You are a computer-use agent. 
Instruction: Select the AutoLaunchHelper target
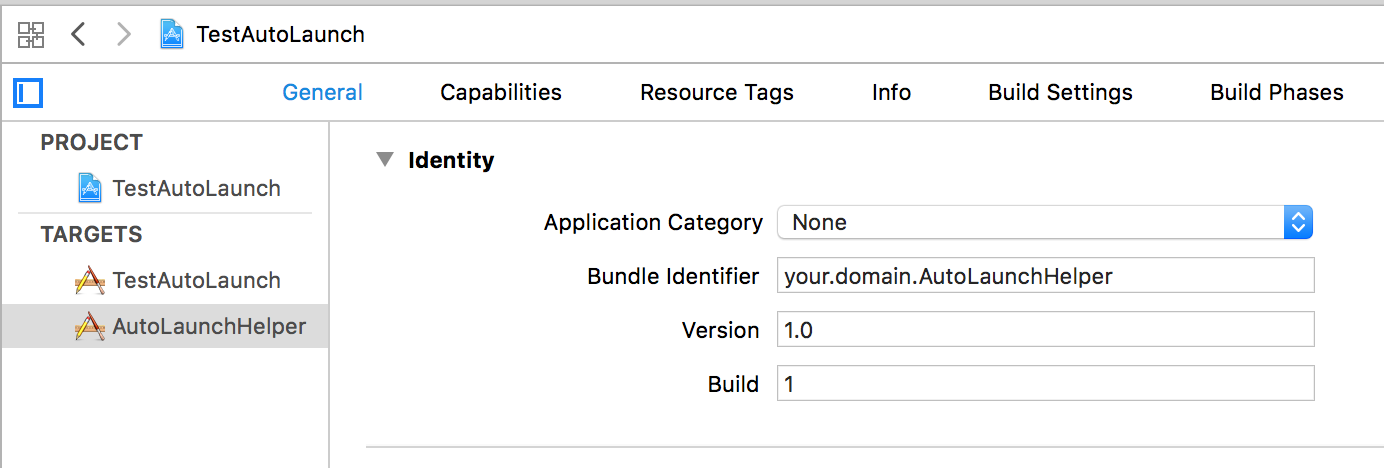point(165,326)
